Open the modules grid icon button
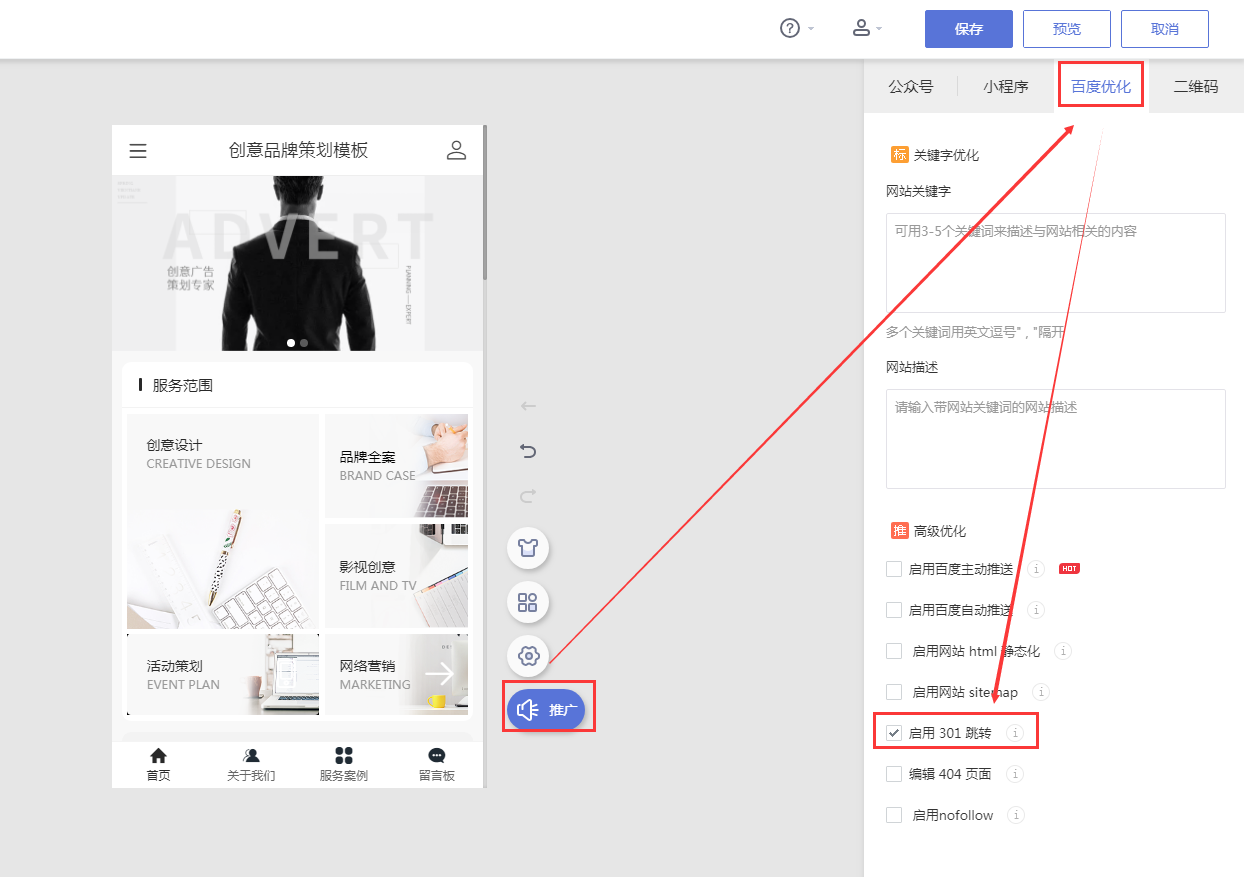1244x877 pixels. click(x=528, y=602)
